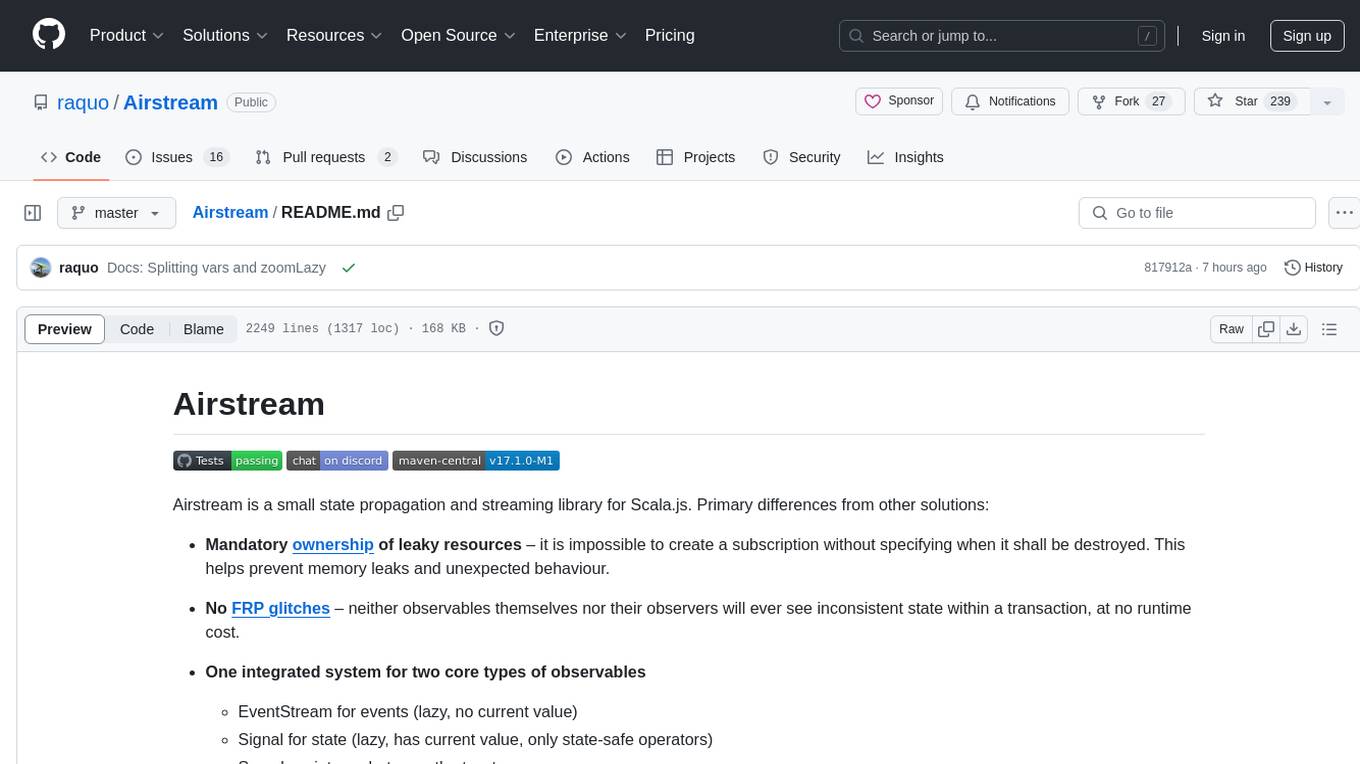Open the Tests passing badge
Image resolution: width=1360 pixels, height=764 pixels.
(x=227, y=460)
